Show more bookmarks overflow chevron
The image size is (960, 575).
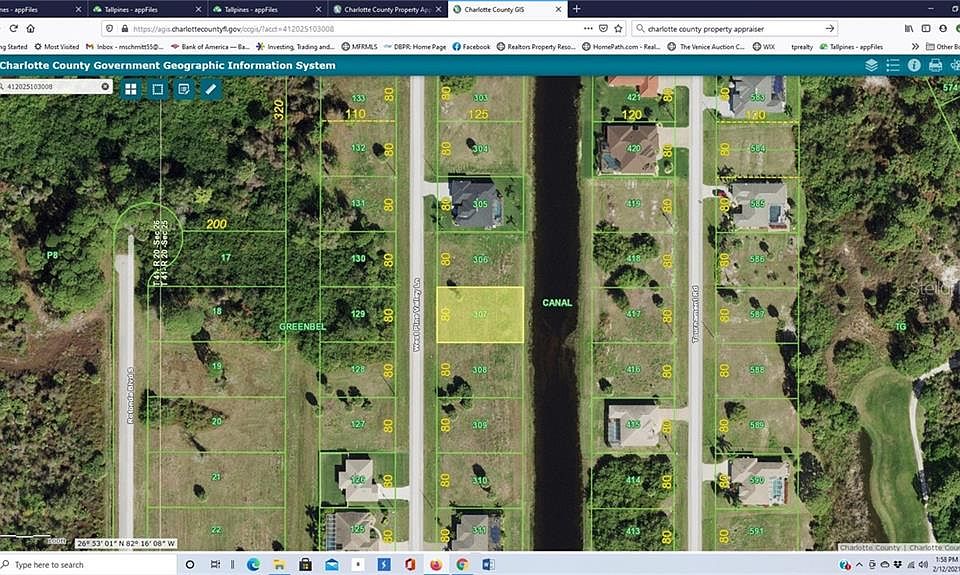pos(915,47)
